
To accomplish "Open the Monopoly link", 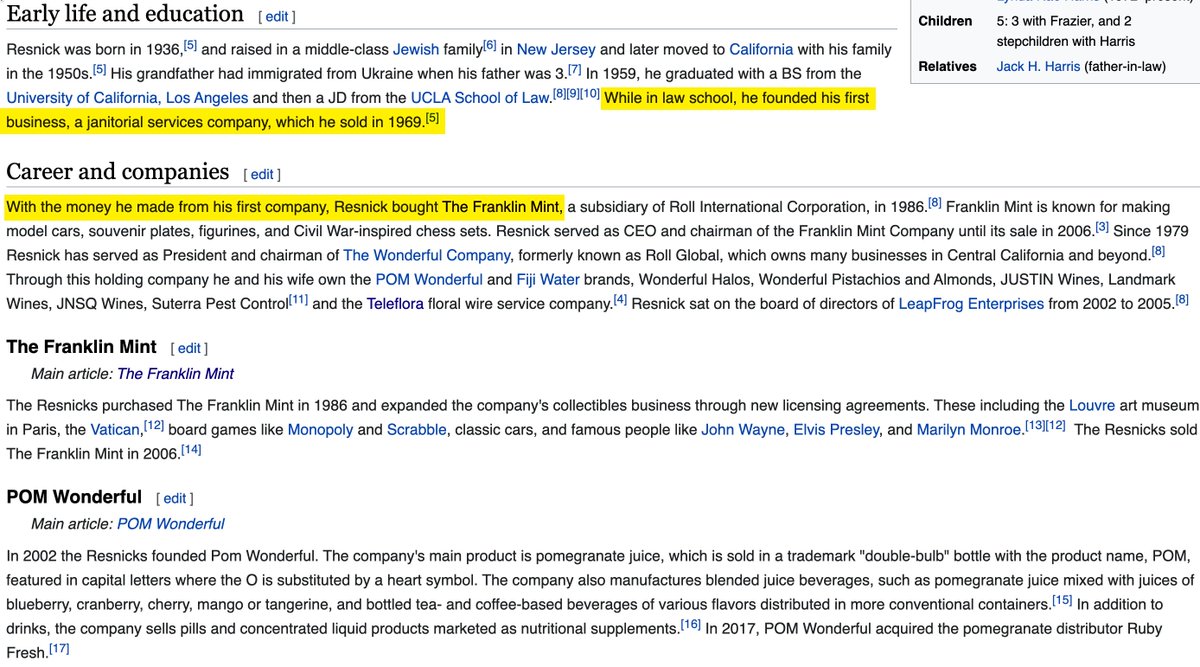I will point(320,430).
